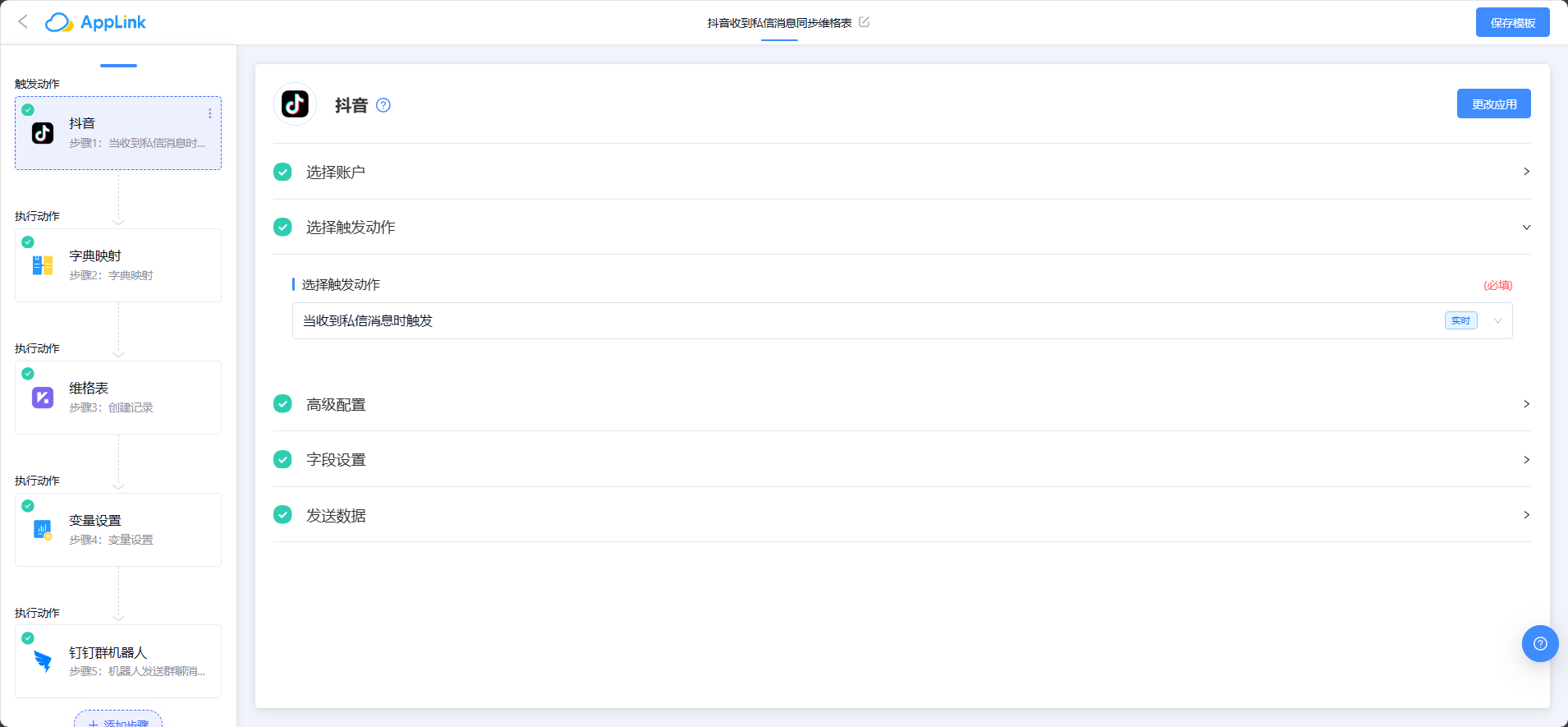Click the 抖音 icon in step 1 card
The height and width of the screenshot is (727, 1568).
43,133
